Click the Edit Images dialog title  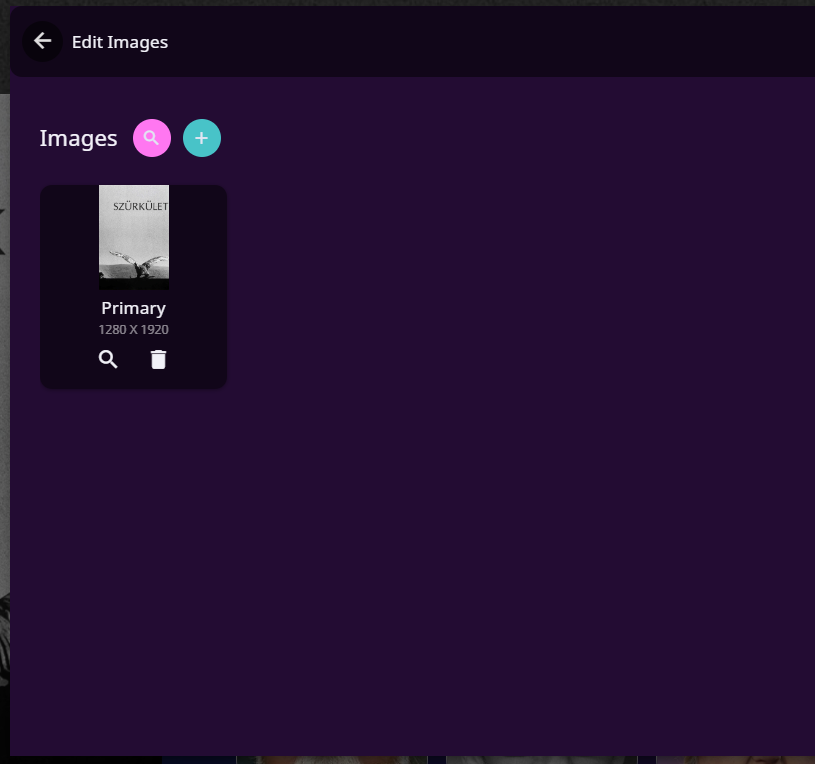click(x=120, y=42)
